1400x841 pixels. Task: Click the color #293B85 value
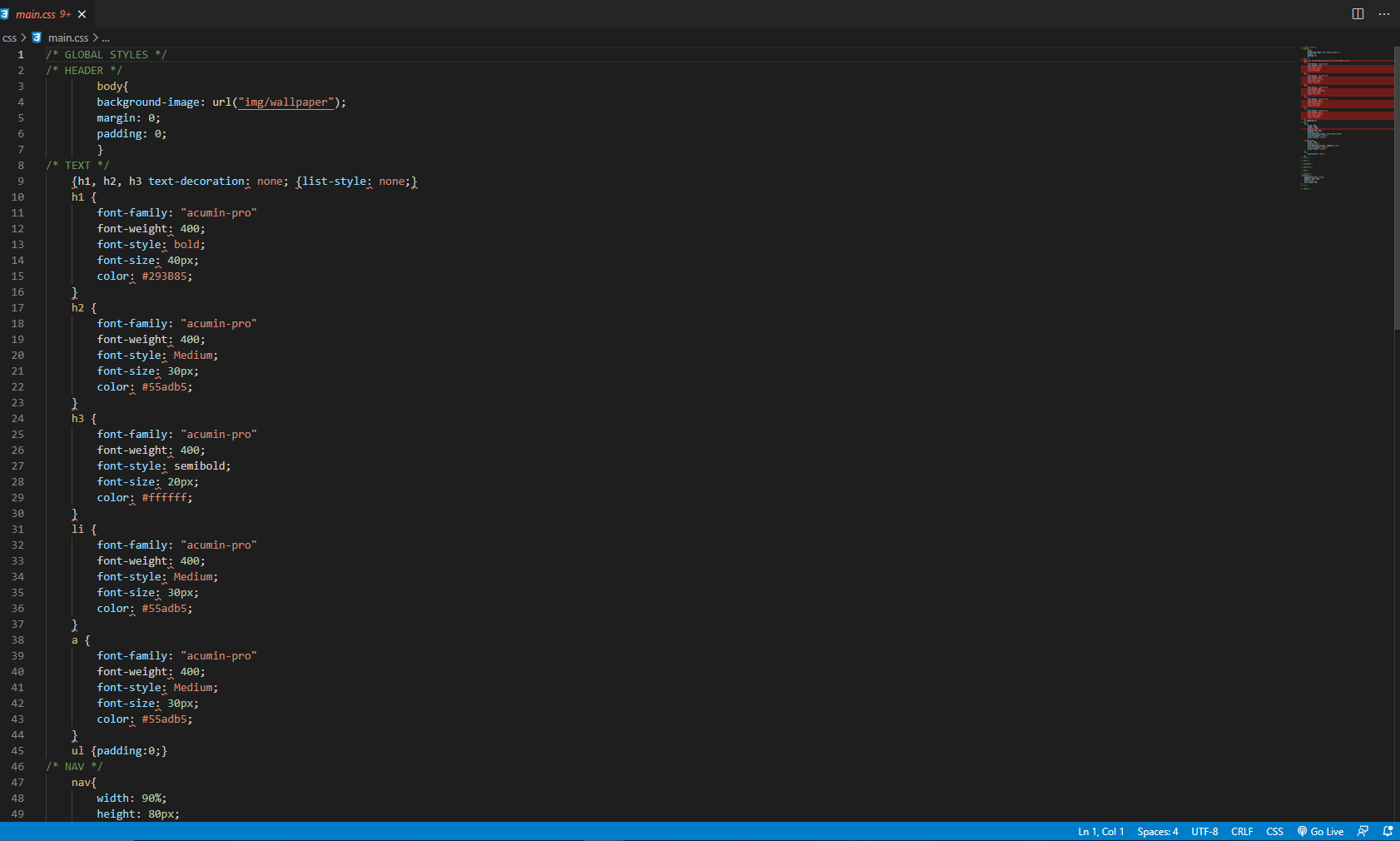click(x=164, y=276)
